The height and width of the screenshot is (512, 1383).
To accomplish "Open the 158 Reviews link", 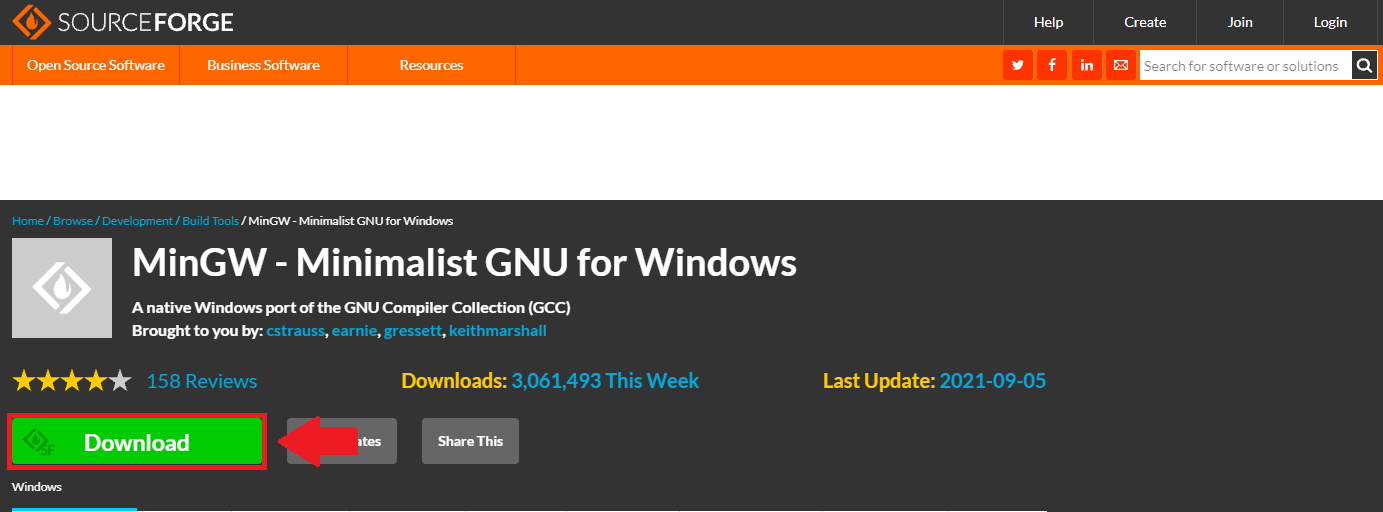I will point(202,381).
